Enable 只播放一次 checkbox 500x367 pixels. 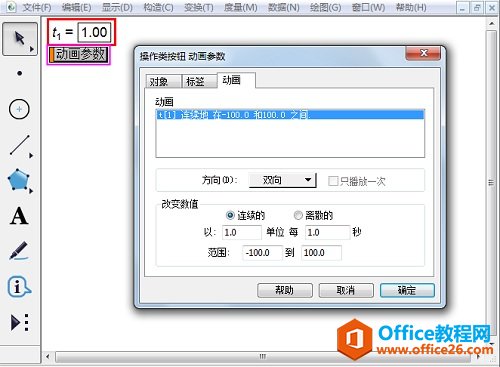pyautogui.click(x=333, y=181)
